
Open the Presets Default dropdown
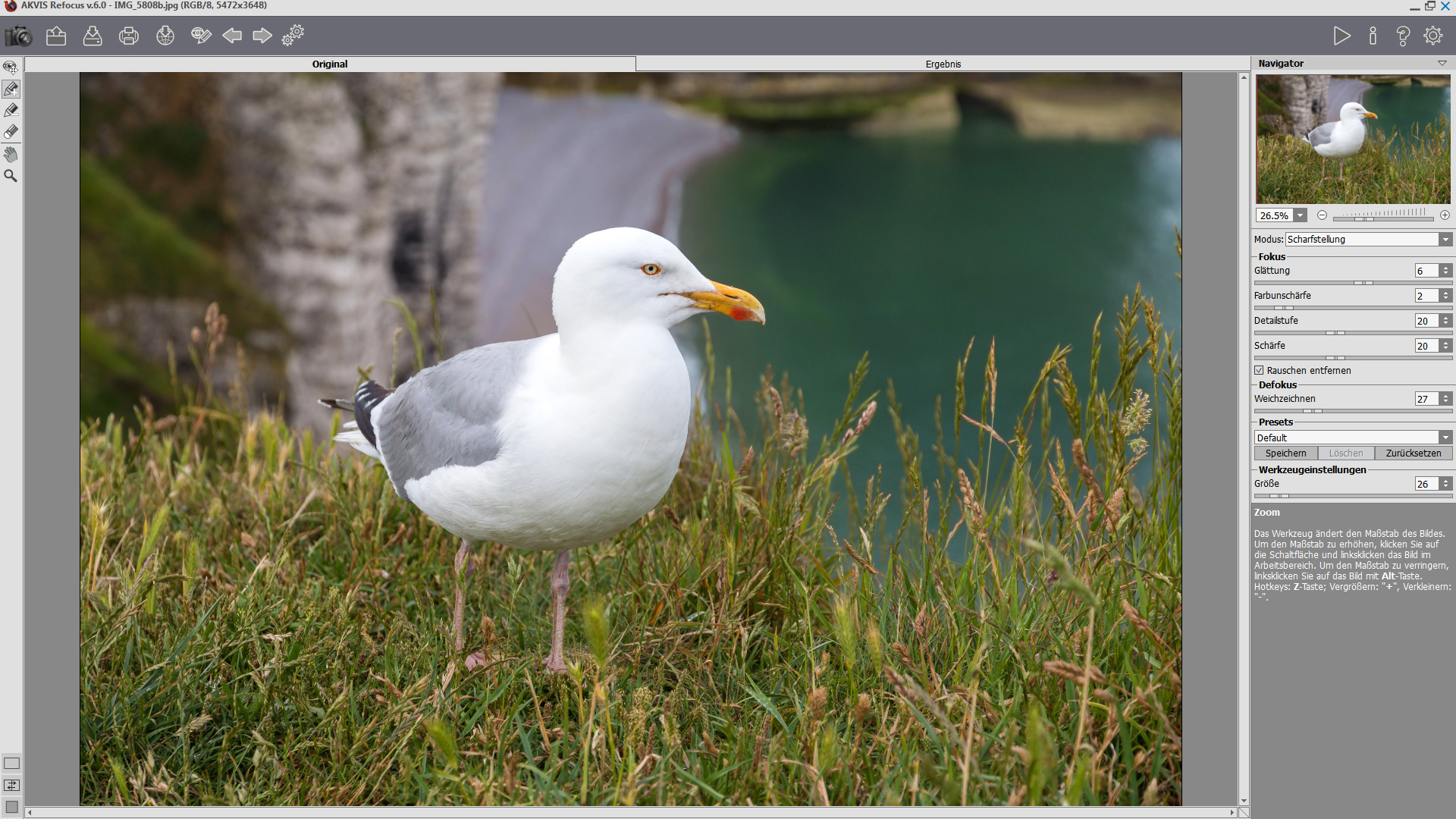point(1445,438)
